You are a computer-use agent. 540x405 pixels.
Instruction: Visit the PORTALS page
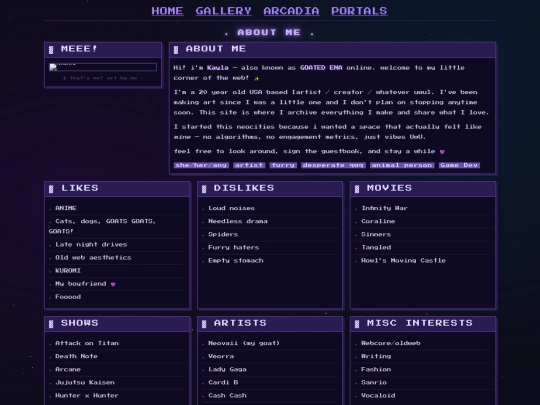[359, 11]
